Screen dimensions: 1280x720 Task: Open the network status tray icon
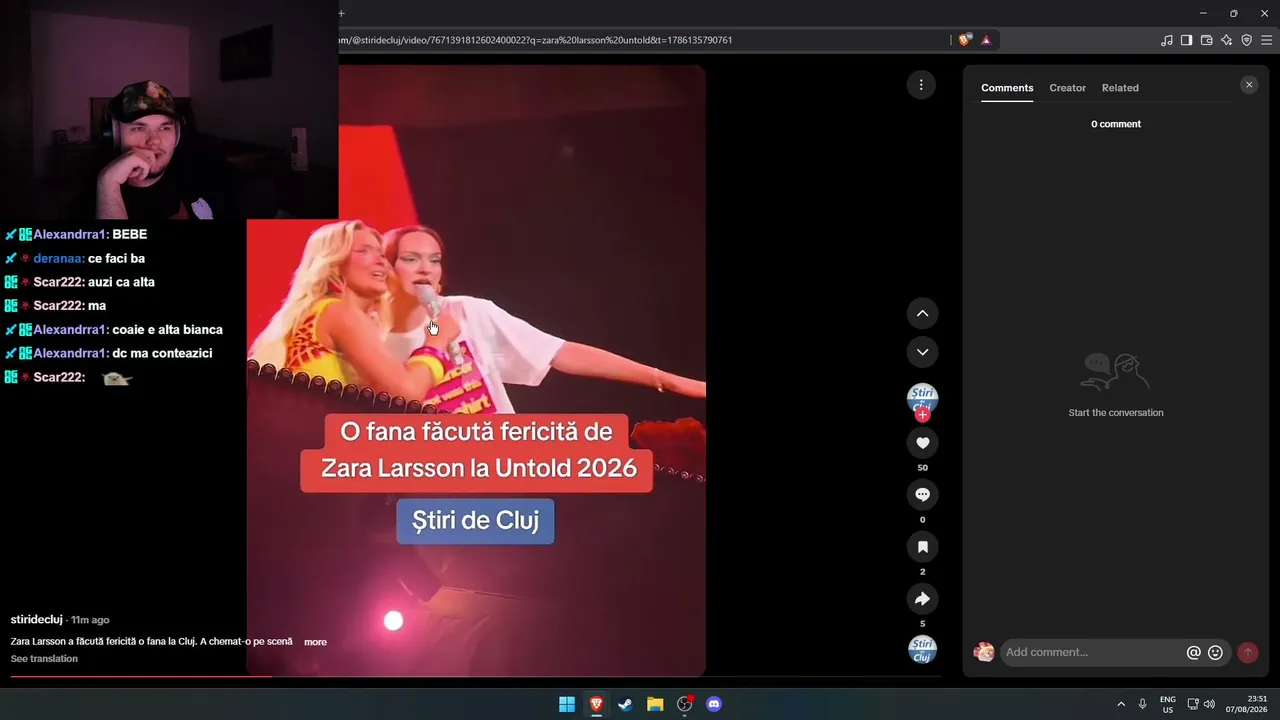click(x=1193, y=704)
